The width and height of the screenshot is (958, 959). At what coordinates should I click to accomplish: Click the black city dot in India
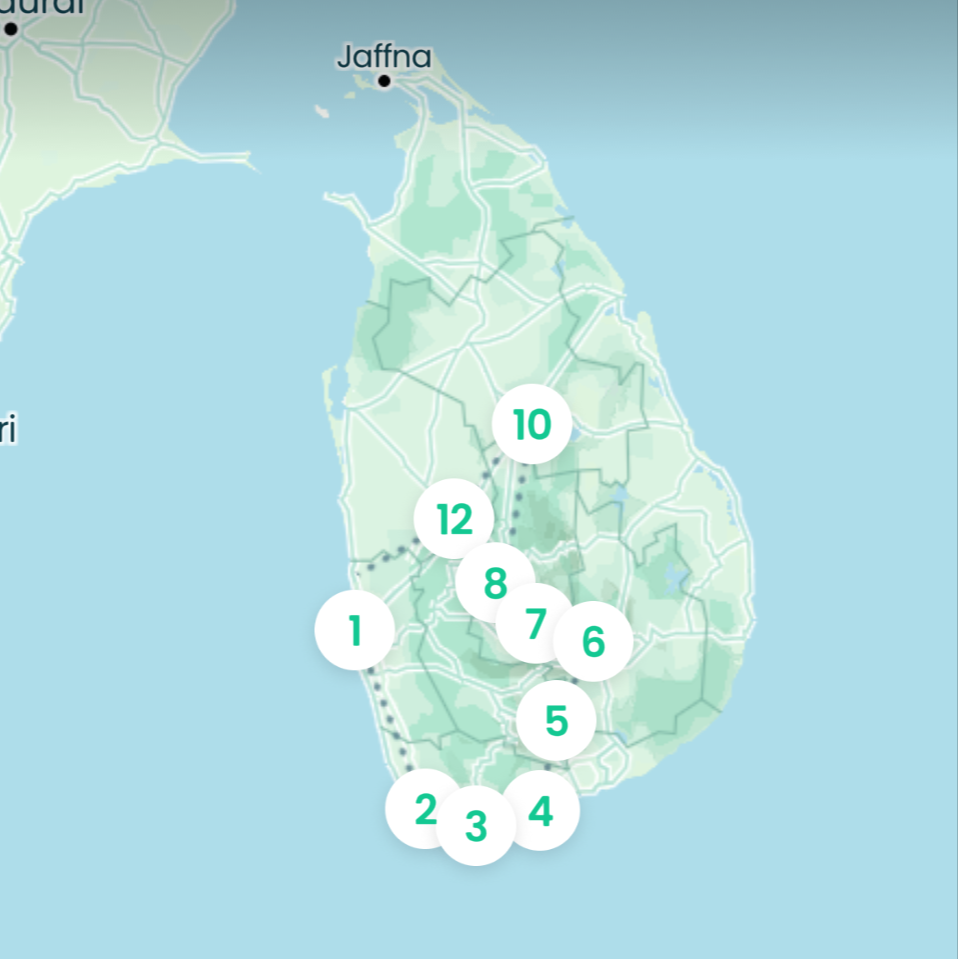11,29
